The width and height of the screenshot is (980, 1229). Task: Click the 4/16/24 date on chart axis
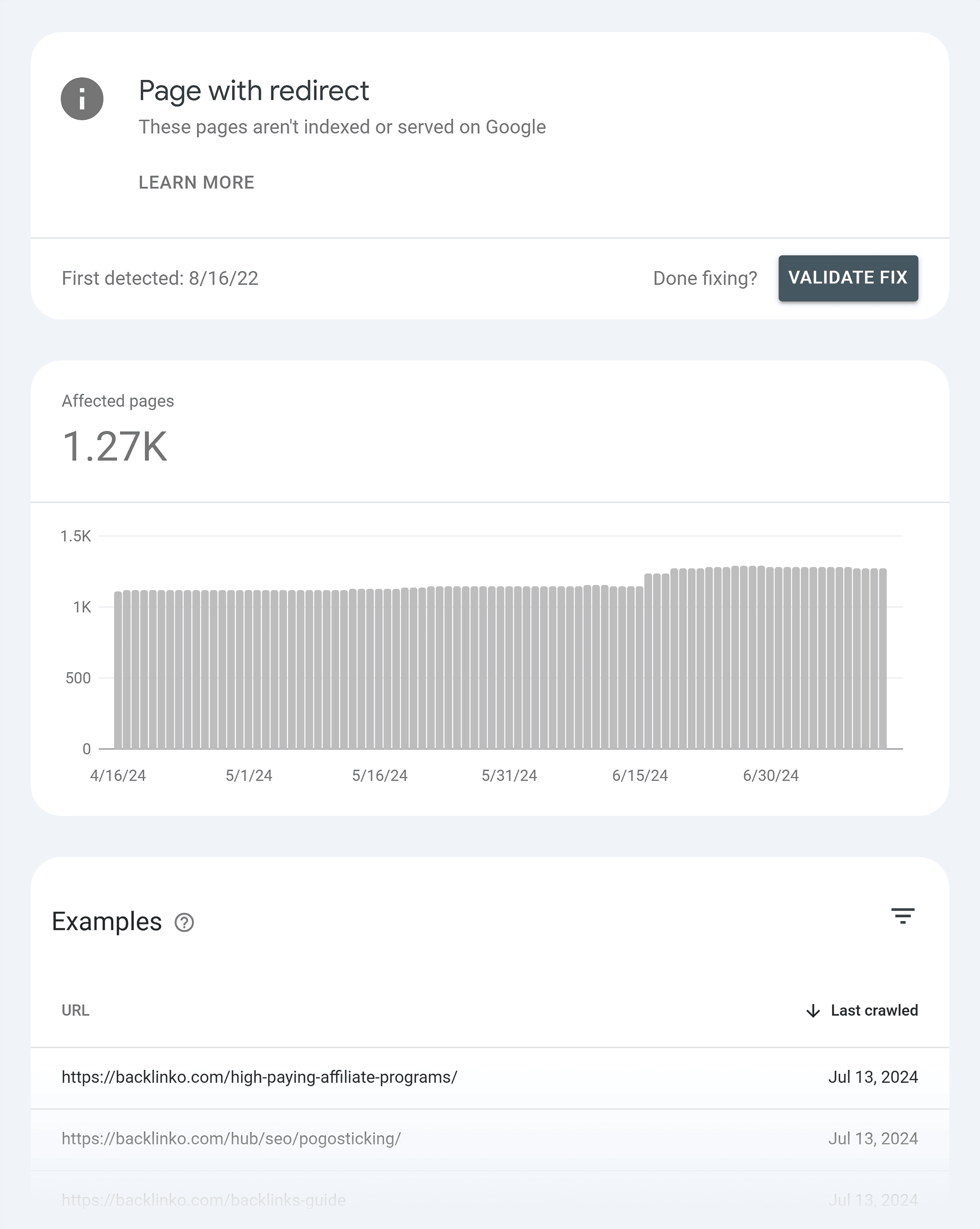pyautogui.click(x=118, y=775)
